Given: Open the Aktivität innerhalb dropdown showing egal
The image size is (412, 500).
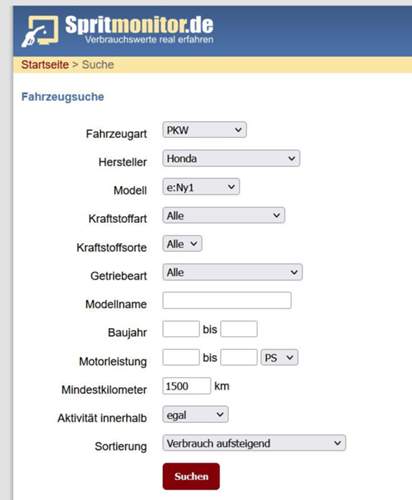Looking at the screenshot, I should pyautogui.click(x=195, y=415).
